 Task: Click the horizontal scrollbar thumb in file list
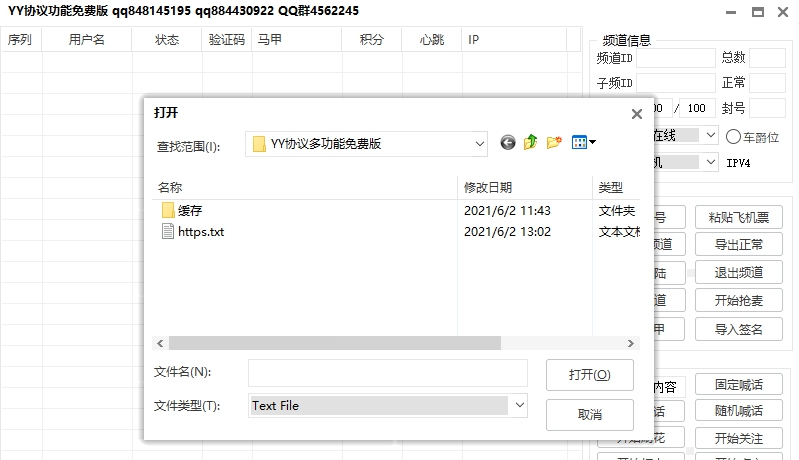pyautogui.click(x=335, y=343)
